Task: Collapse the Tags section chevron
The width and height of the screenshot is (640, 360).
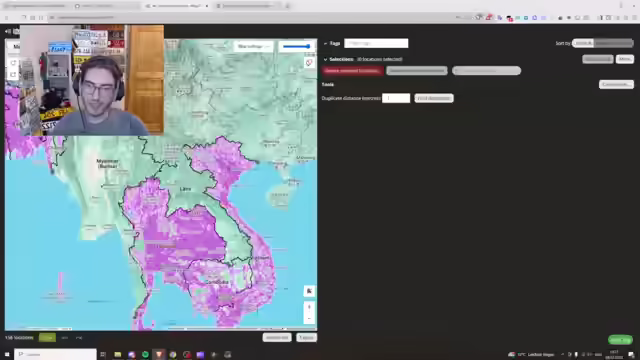Action: click(x=325, y=43)
